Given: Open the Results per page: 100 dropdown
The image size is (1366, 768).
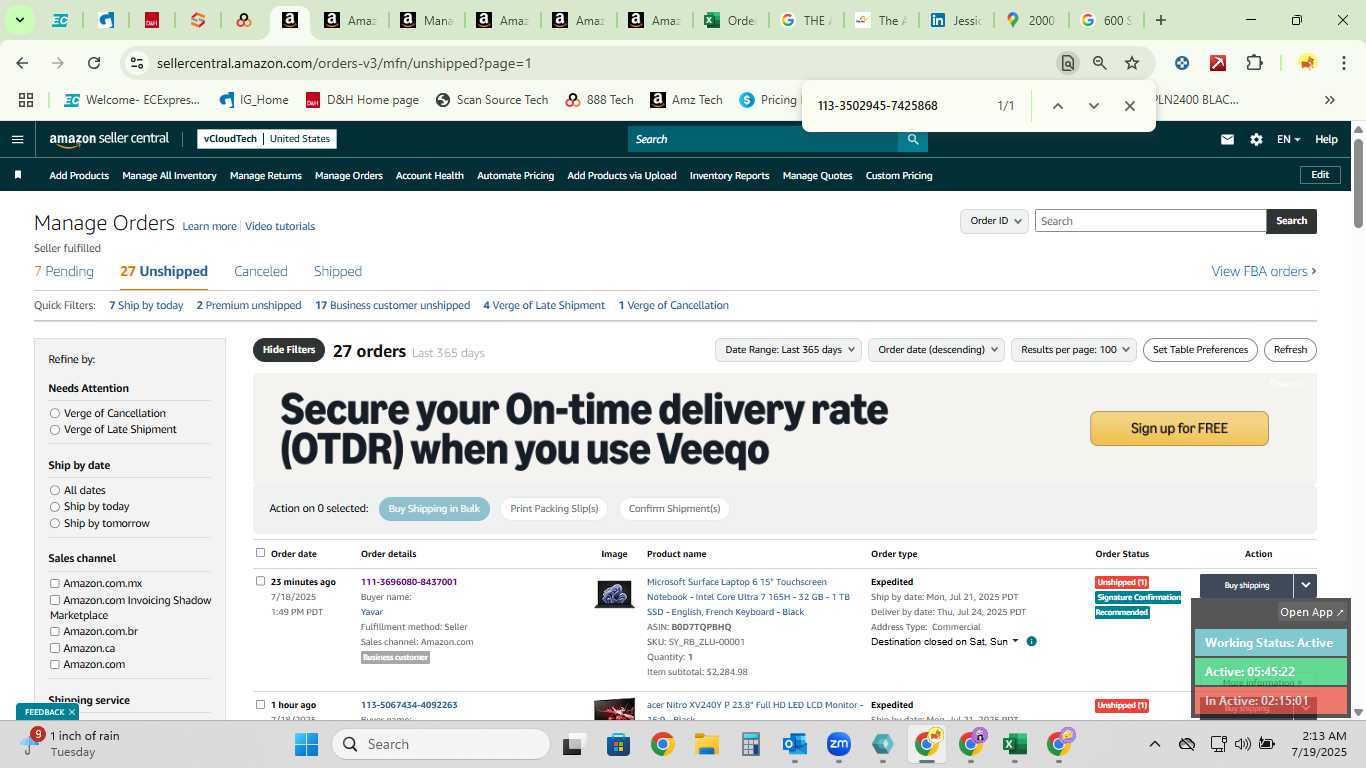Looking at the screenshot, I should click(1074, 350).
